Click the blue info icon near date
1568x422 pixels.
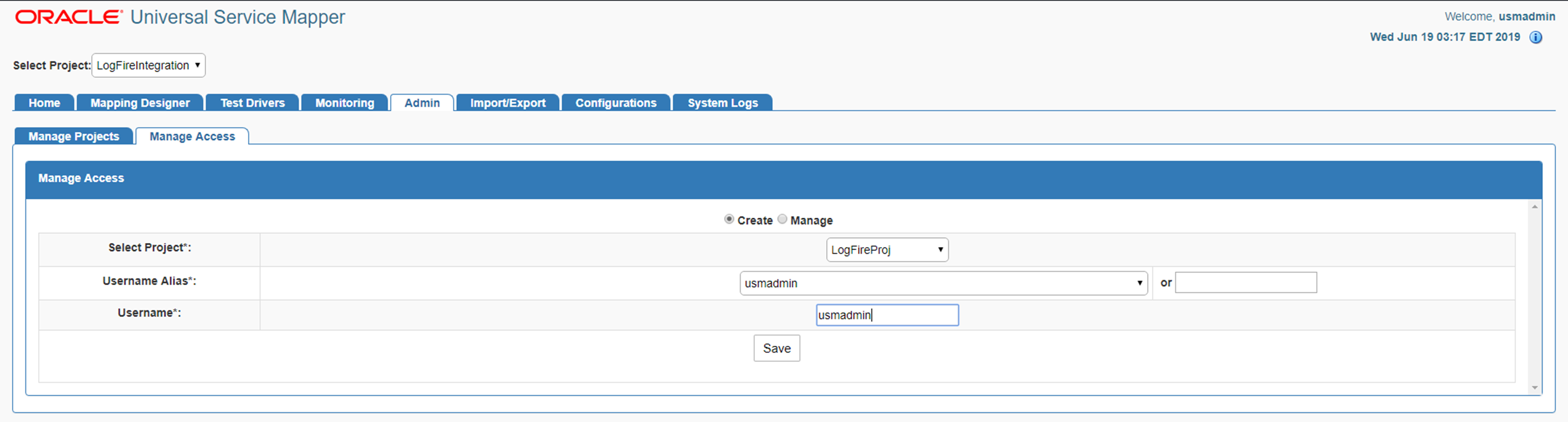click(1536, 38)
